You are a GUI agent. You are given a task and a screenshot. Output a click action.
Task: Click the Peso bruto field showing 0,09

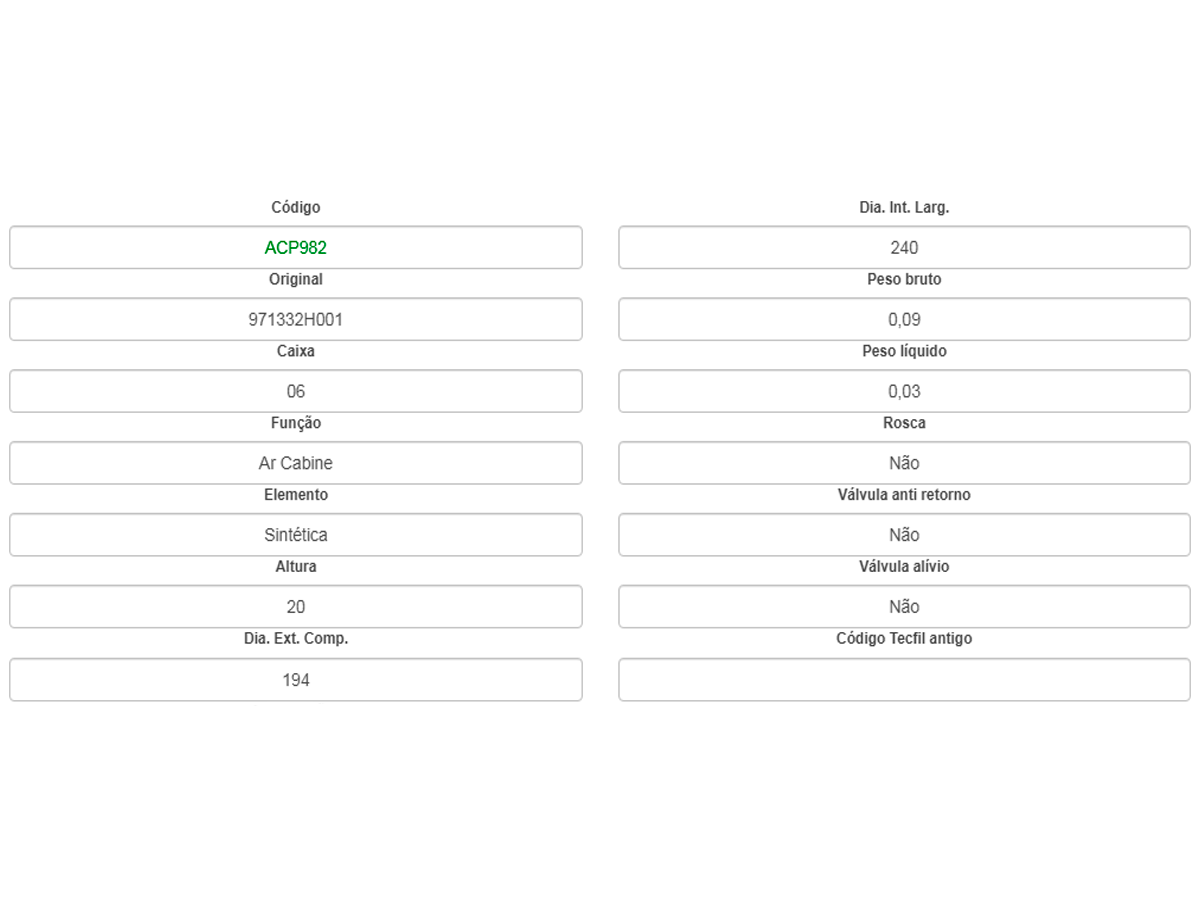[x=904, y=320]
